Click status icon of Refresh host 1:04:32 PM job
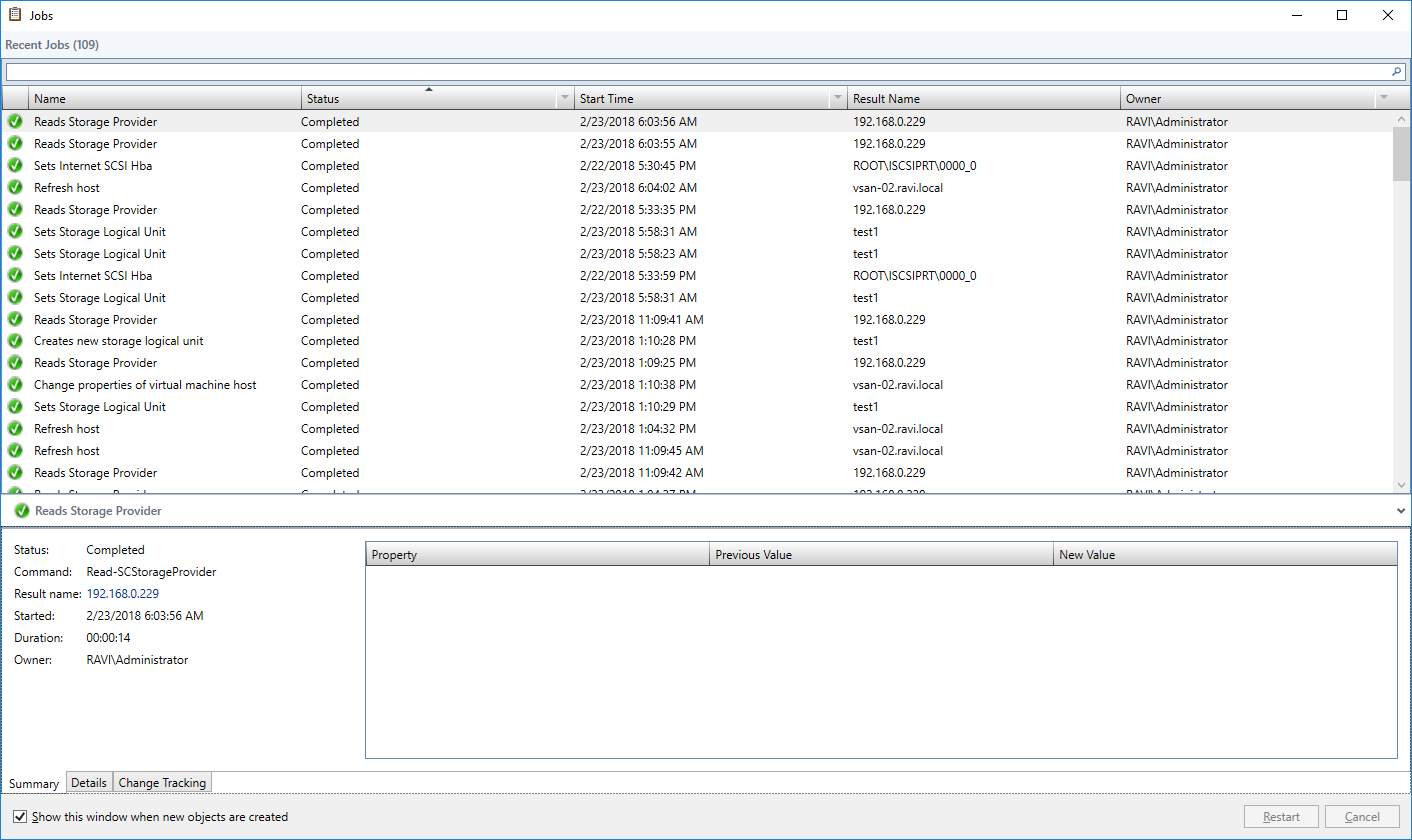Viewport: 1412px width, 840px height. click(x=15, y=429)
